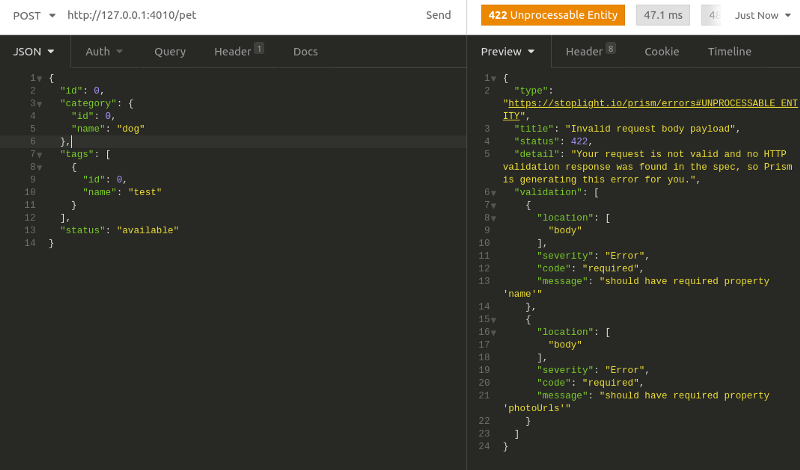The image size is (800, 470).
Task: Open the Cookie tab
Action: point(661,51)
